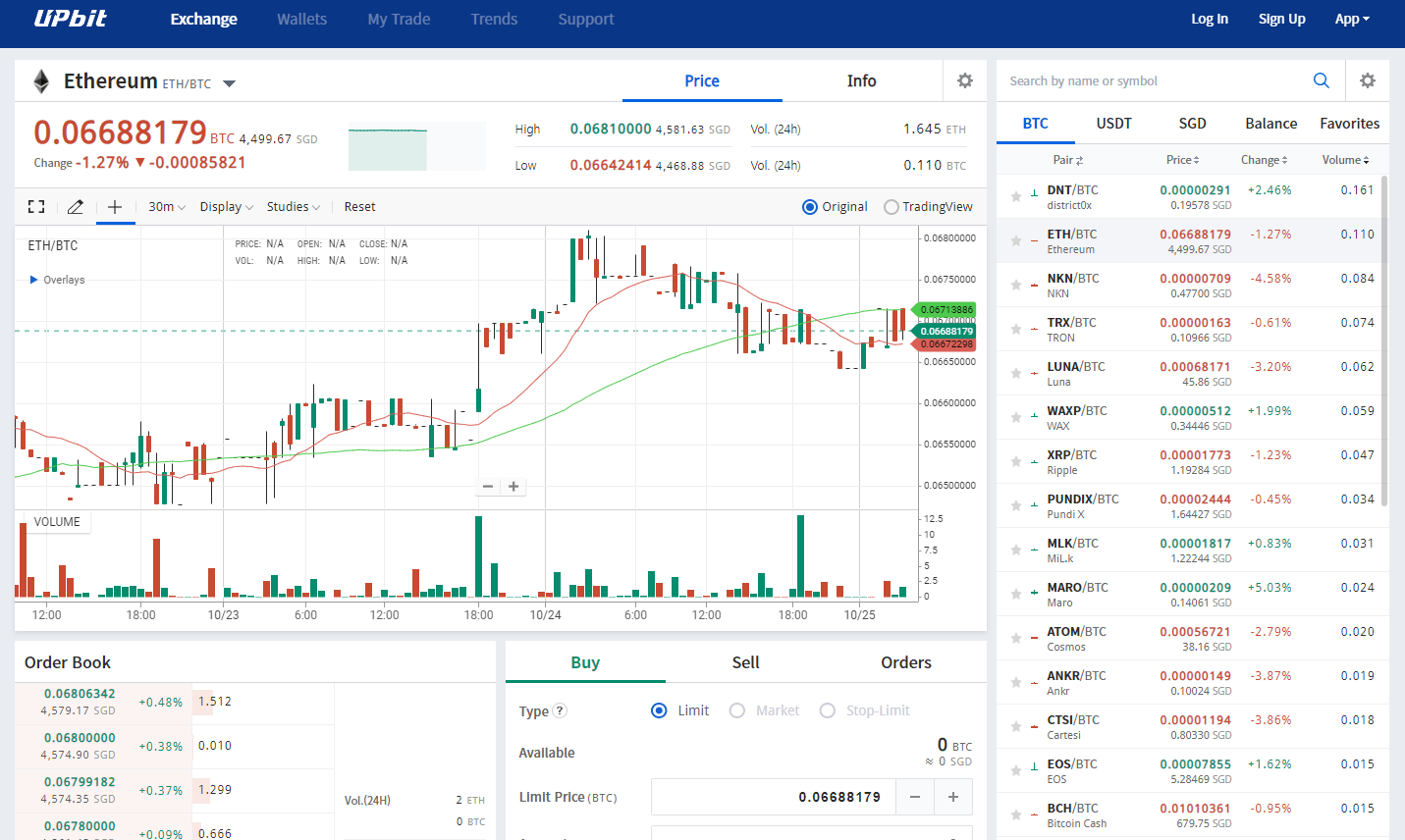Image resolution: width=1405 pixels, height=840 pixels.
Task: Favorite the DNT/BTC pair star
Action: [1016, 196]
